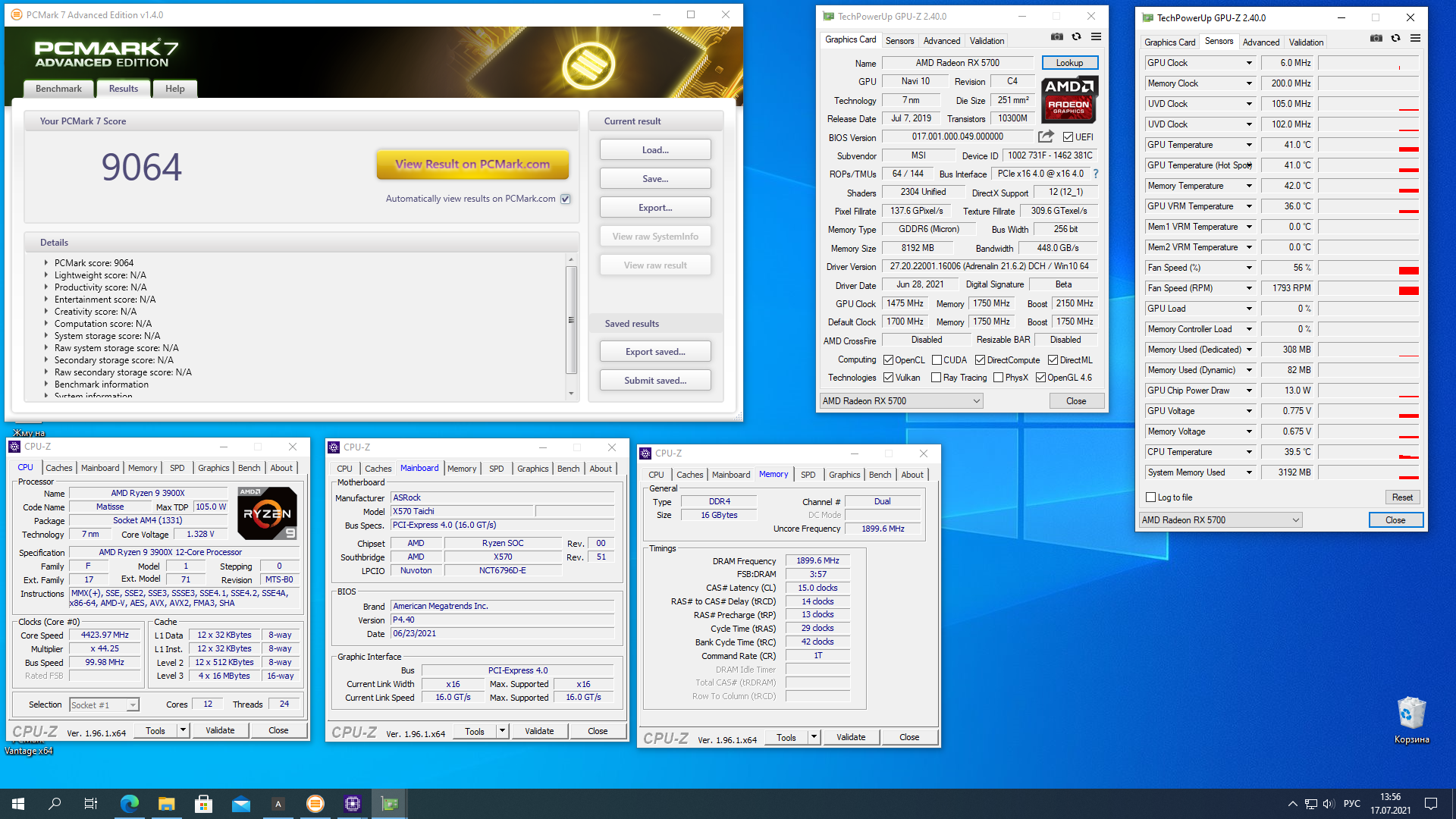Click the BIOS export share icon in GPU-Z
1456x819 pixels.
pyautogui.click(x=1046, y=136)
